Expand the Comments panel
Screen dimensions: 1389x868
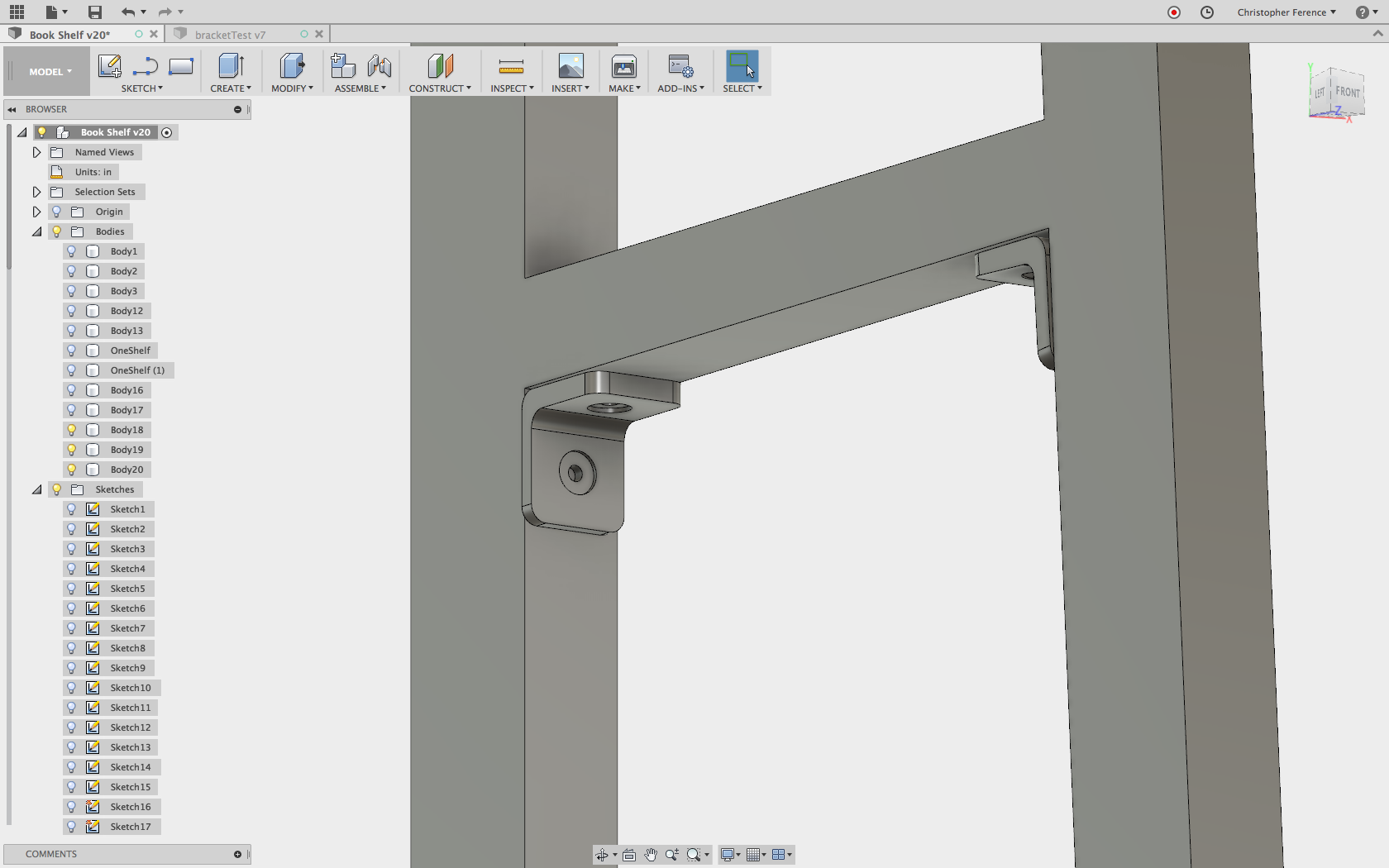[238, 854]
